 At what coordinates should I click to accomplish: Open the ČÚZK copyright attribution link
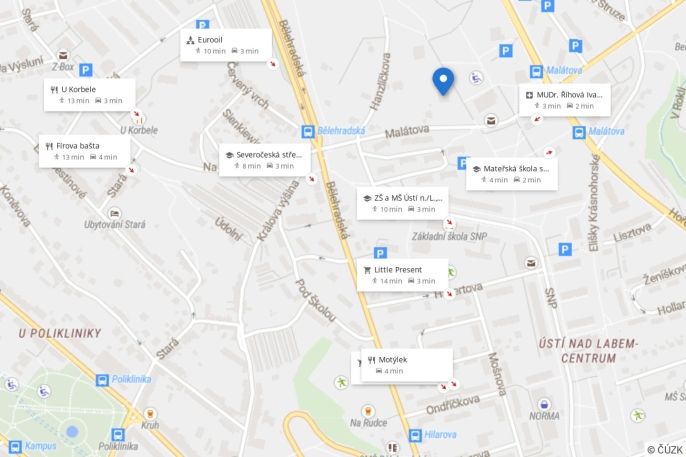click(x=665, y=450)
